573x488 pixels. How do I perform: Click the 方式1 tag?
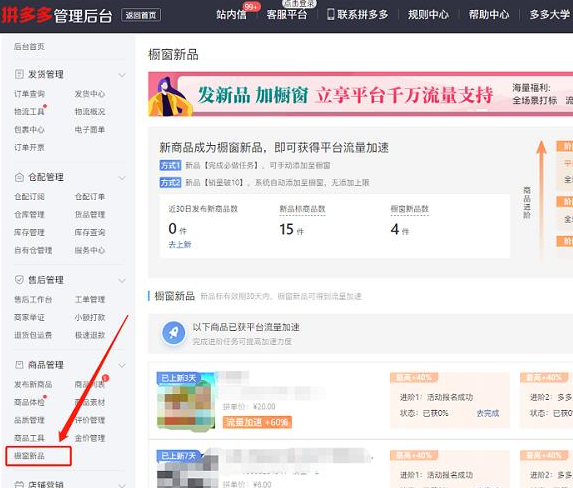(170, 165)
